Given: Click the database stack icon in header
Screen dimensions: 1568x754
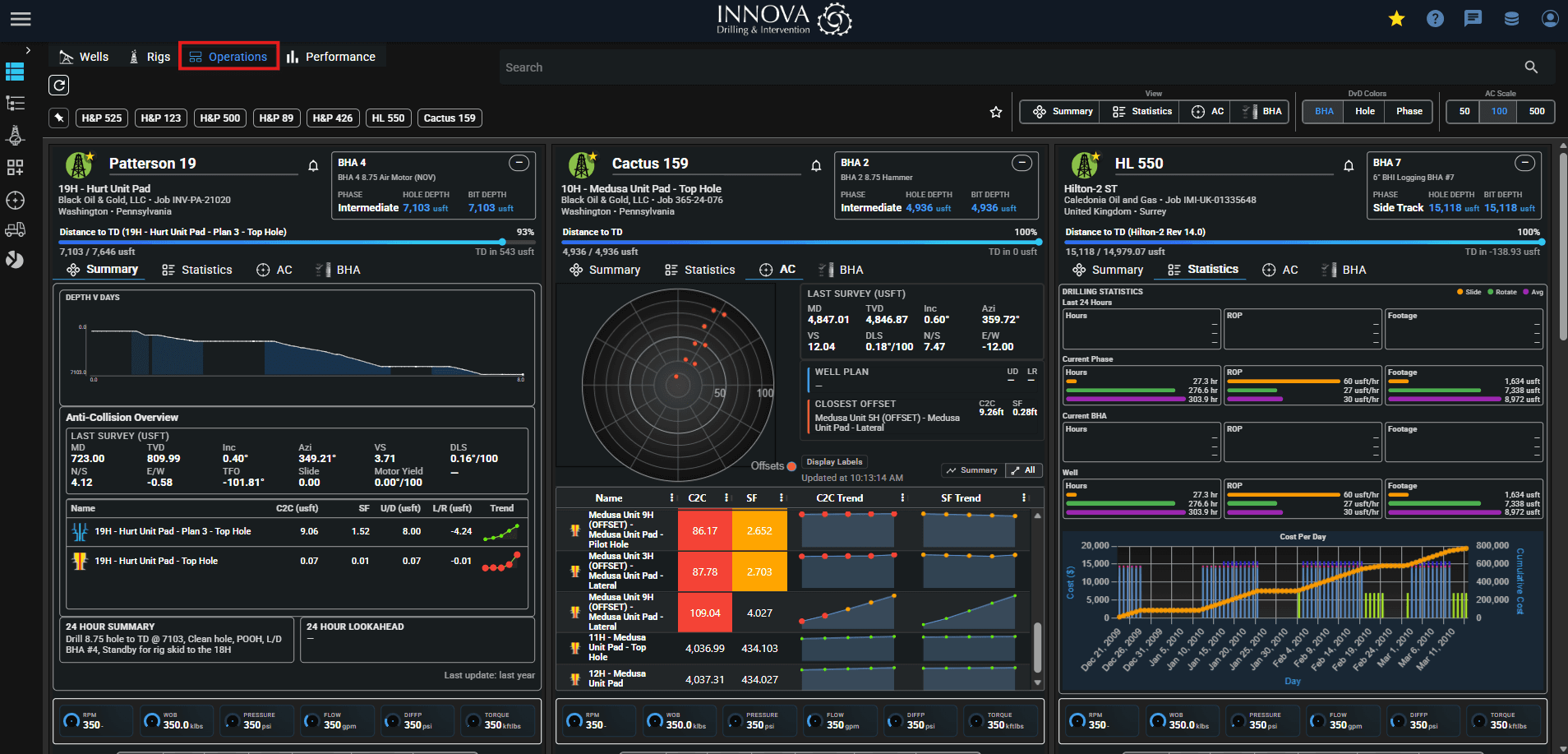Looking at the screenshot, I should coord(1511,18).
